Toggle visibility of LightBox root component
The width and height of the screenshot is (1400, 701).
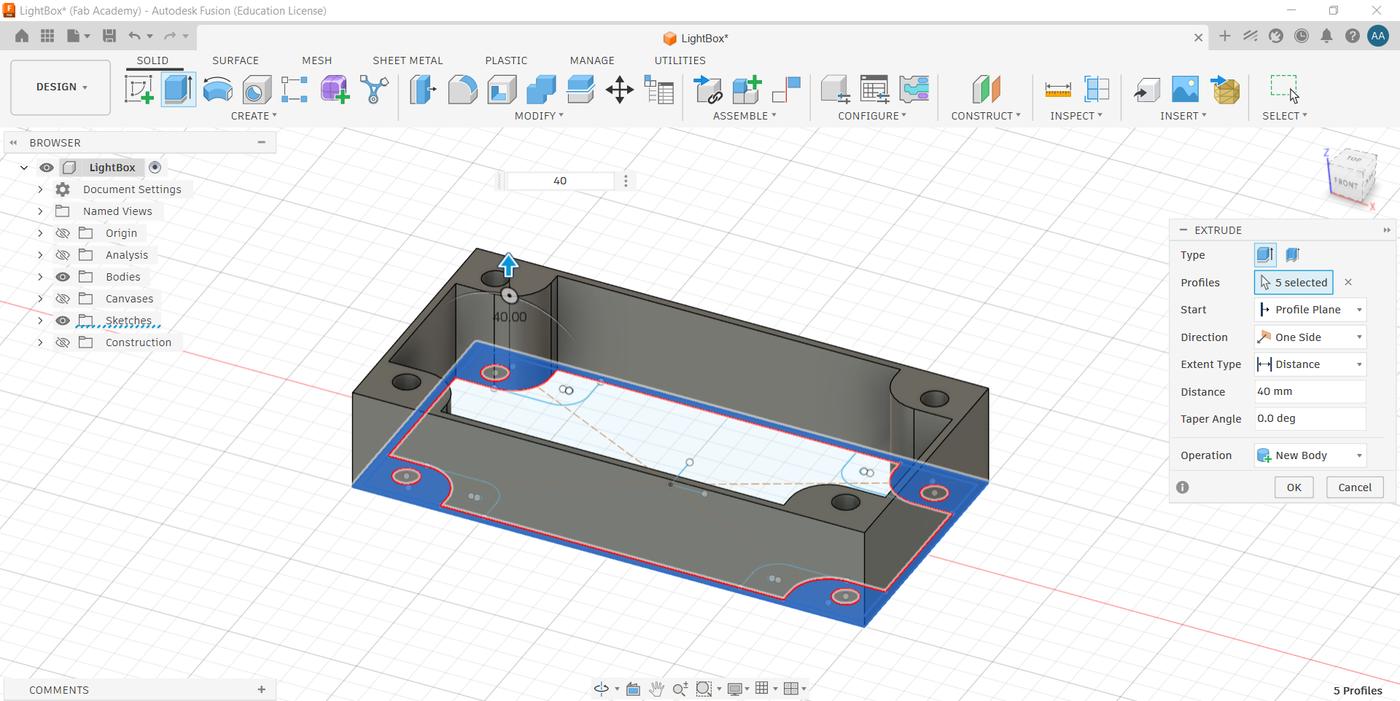point(46,168)
